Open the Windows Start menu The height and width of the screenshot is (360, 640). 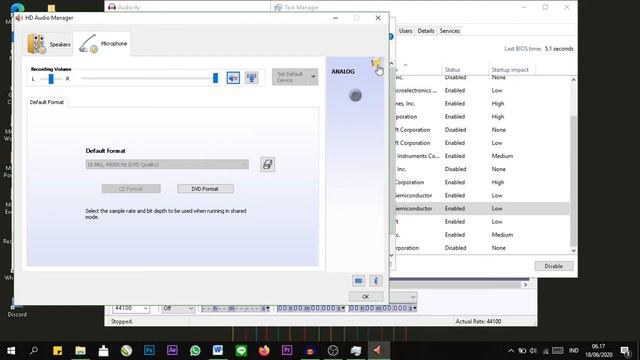[11, 351]
